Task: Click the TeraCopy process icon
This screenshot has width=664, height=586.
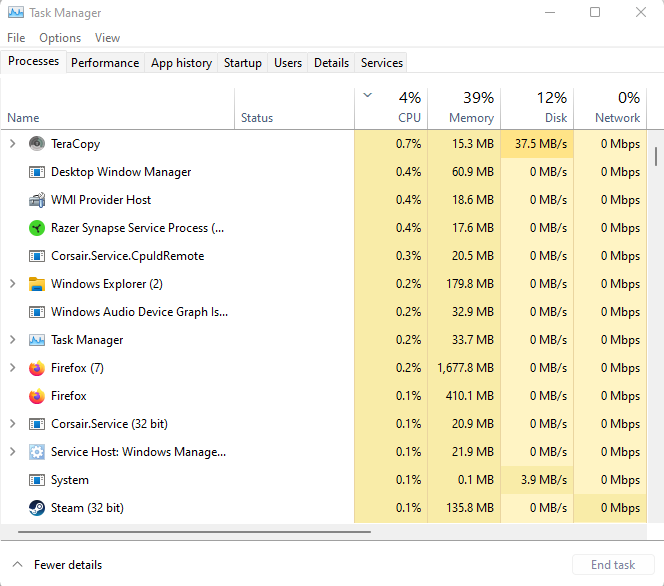Action: pyautogui.click(x=37, y=144)
